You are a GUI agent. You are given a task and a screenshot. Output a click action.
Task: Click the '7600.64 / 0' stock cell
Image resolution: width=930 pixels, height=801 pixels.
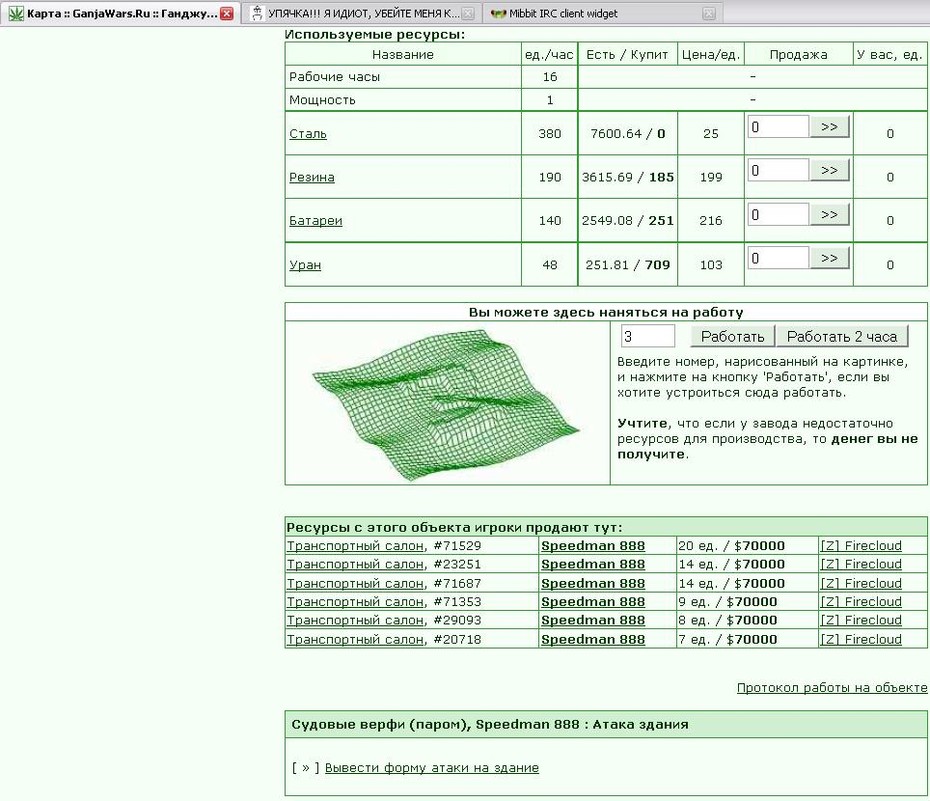628,134
